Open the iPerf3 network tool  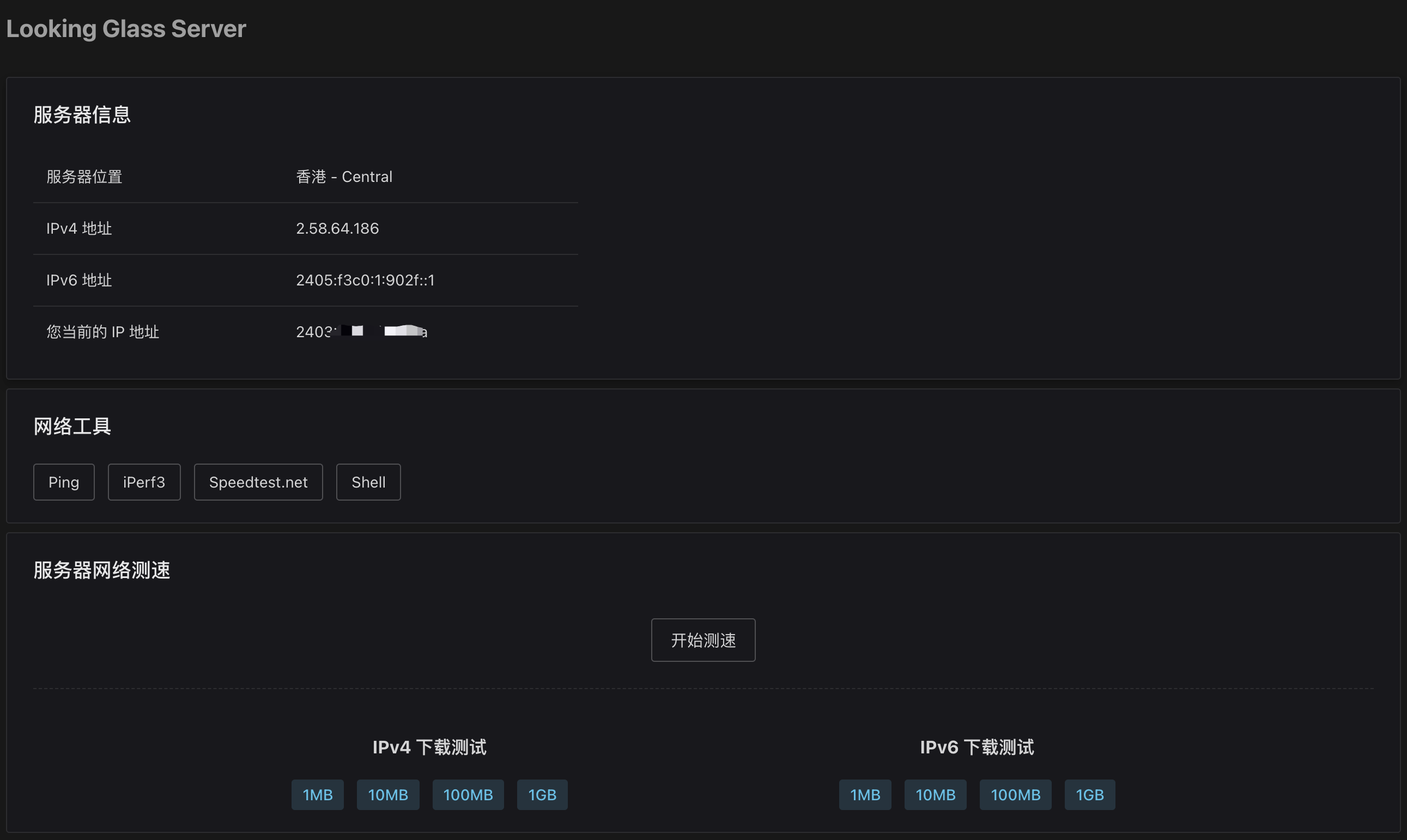coord(144,482)
